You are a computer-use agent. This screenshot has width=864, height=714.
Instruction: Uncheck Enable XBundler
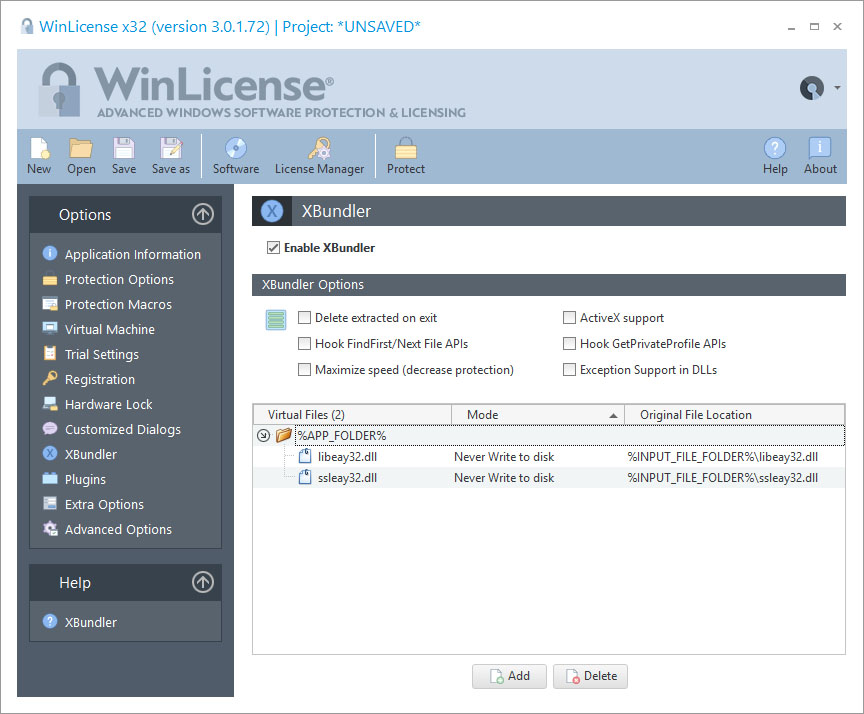(x=273, y=248)
